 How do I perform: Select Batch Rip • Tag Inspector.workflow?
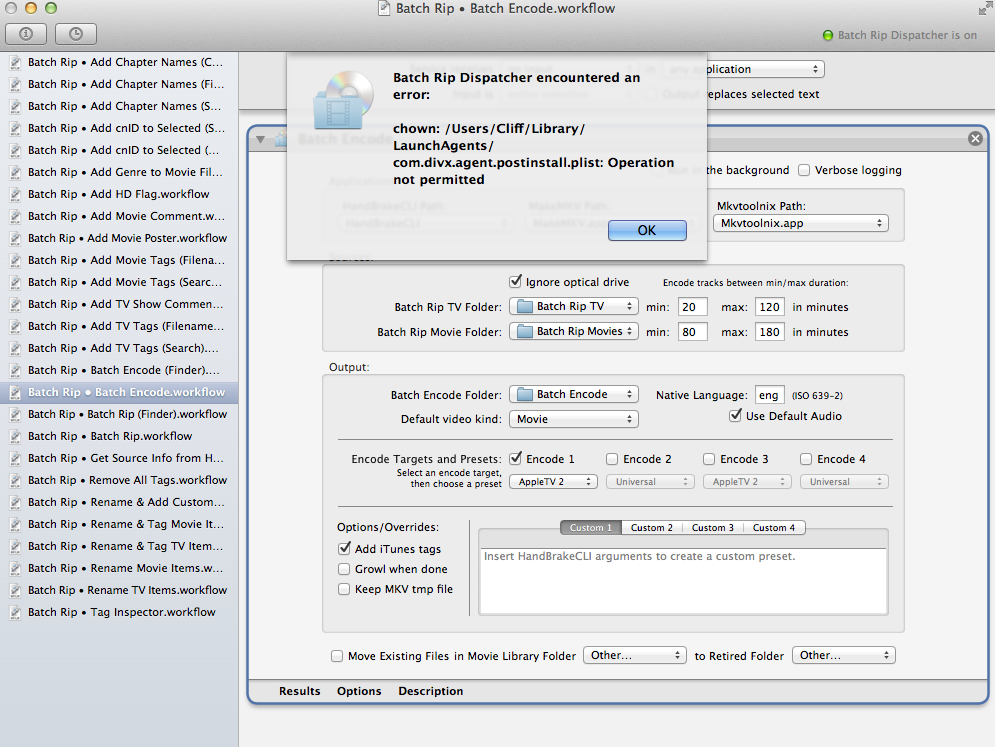coord(119,612)
